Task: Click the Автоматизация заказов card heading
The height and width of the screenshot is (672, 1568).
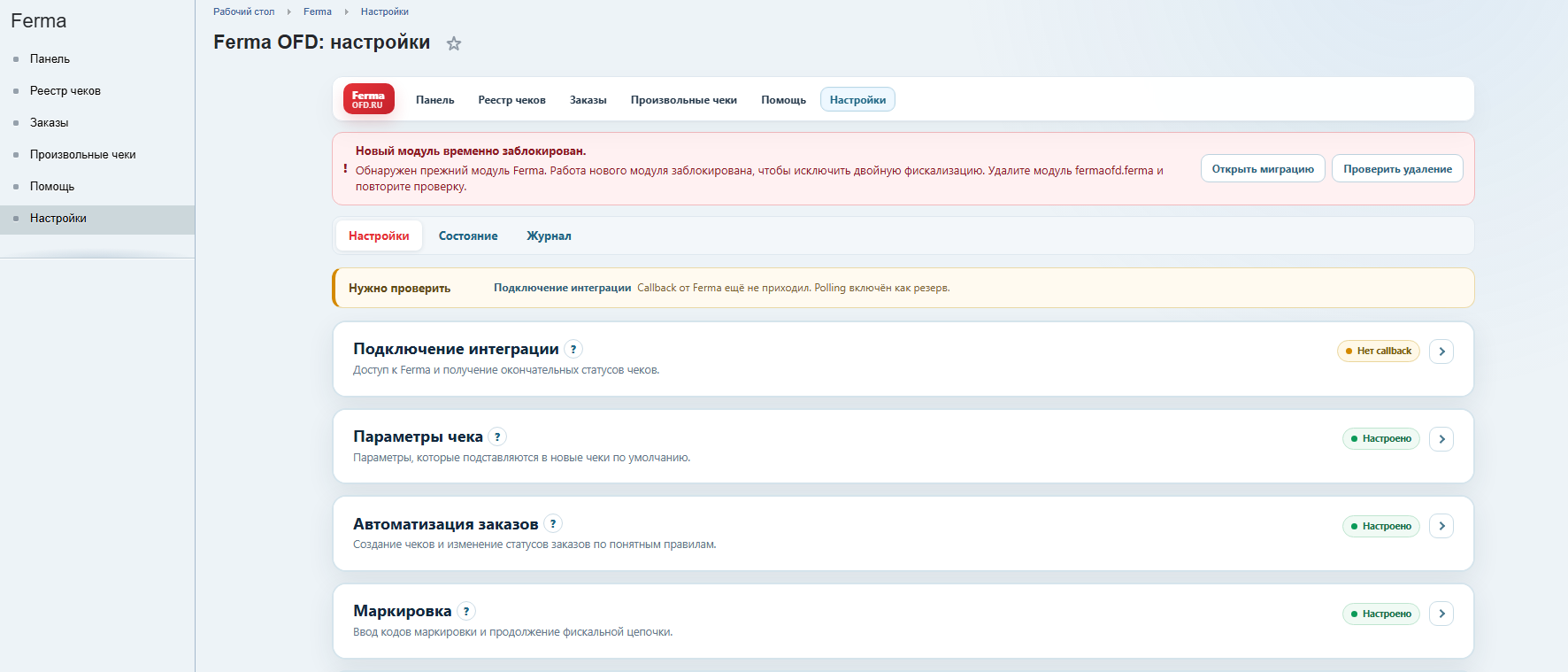Action: click(446, 524)
